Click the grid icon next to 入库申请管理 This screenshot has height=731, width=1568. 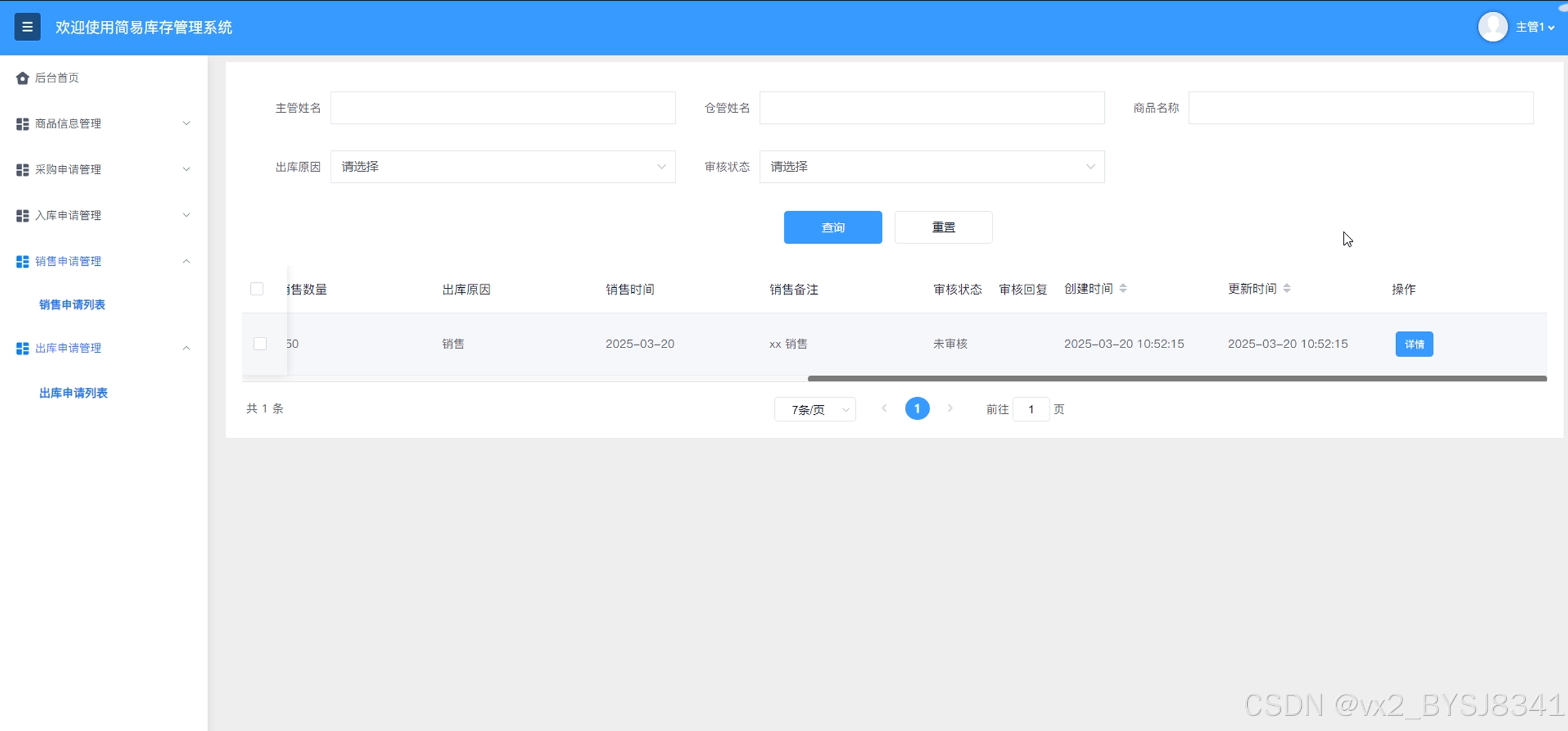[23, 216]
